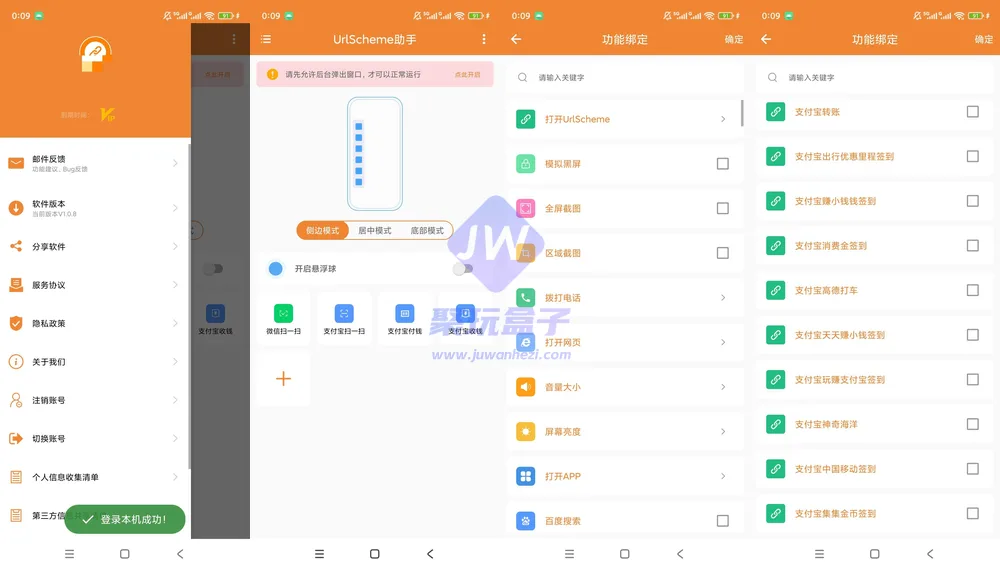1000x569 pixels.
Task: Tap the 隐私政策 shield icon
Action: [x=16, y=323]
